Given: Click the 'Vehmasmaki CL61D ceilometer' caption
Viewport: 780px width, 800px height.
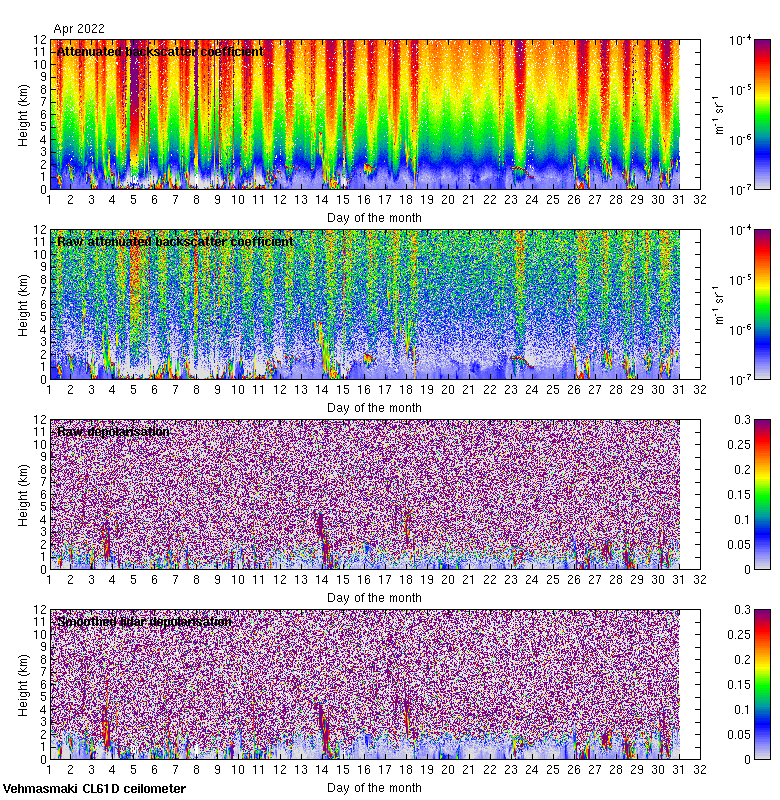Looking at the screenshot, I should [x=94, y=789].
